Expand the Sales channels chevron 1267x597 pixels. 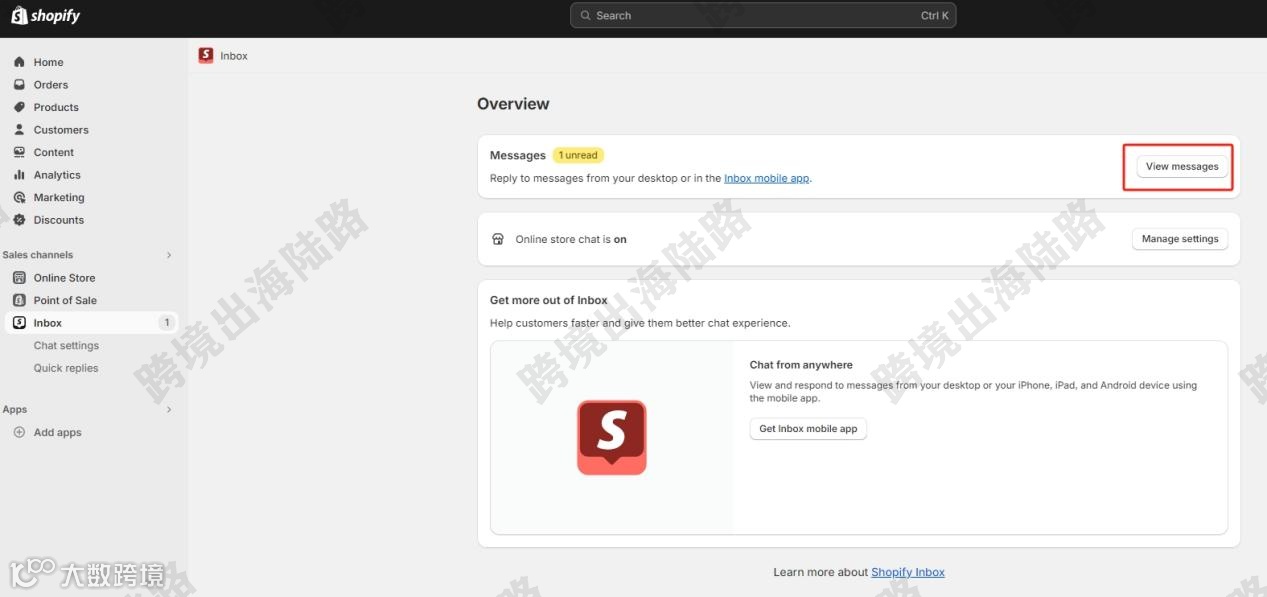point(168,255)
